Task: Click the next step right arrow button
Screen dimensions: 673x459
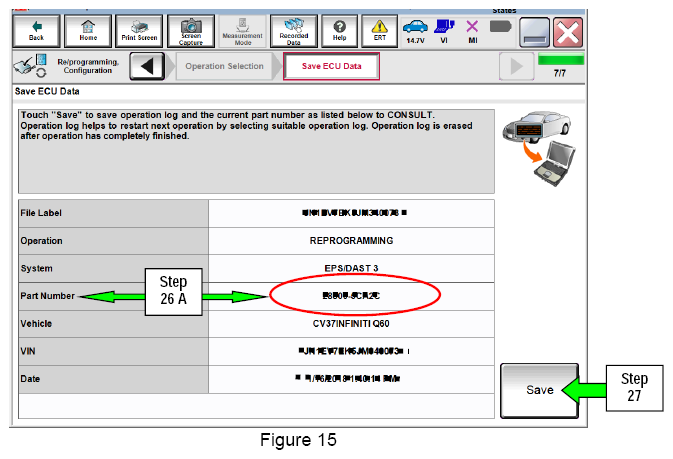Action: [x=517, y=66]
